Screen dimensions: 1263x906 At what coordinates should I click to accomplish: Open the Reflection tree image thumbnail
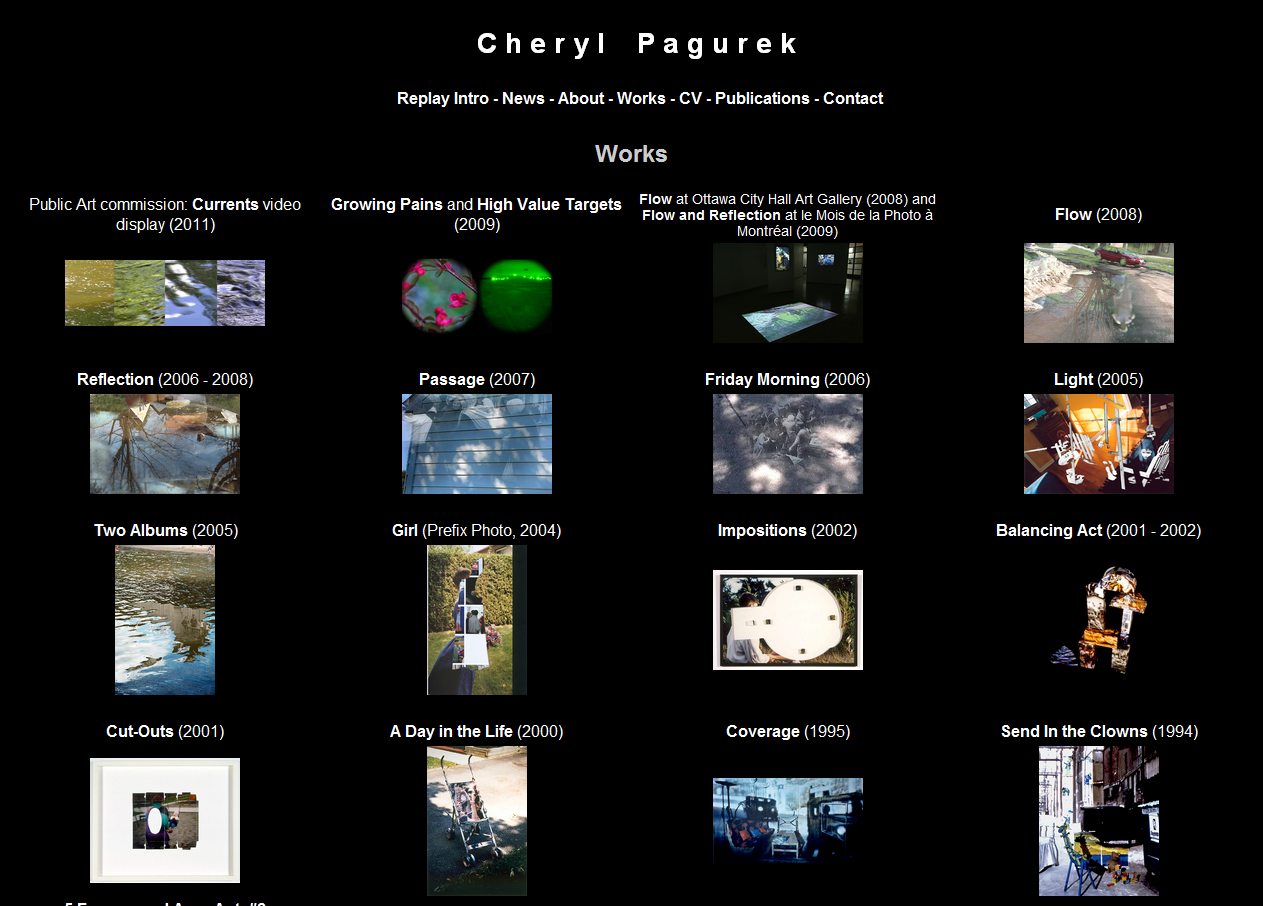pos(165,444)
